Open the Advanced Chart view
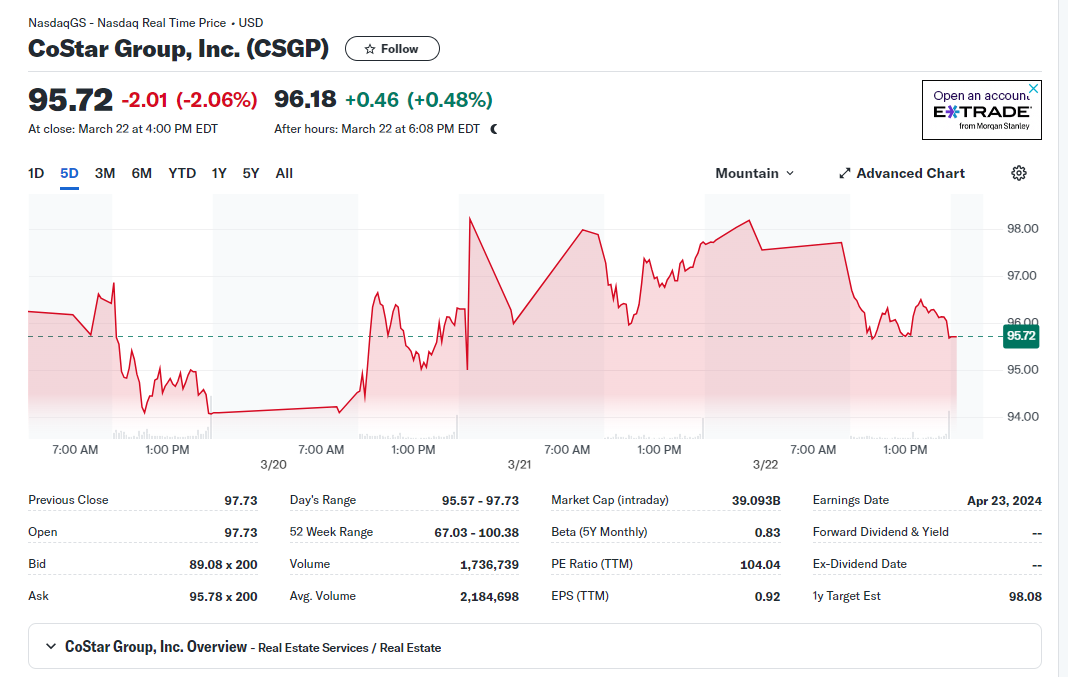The width and height of the screenshot is (1068, 677). (x=902, y=173)
